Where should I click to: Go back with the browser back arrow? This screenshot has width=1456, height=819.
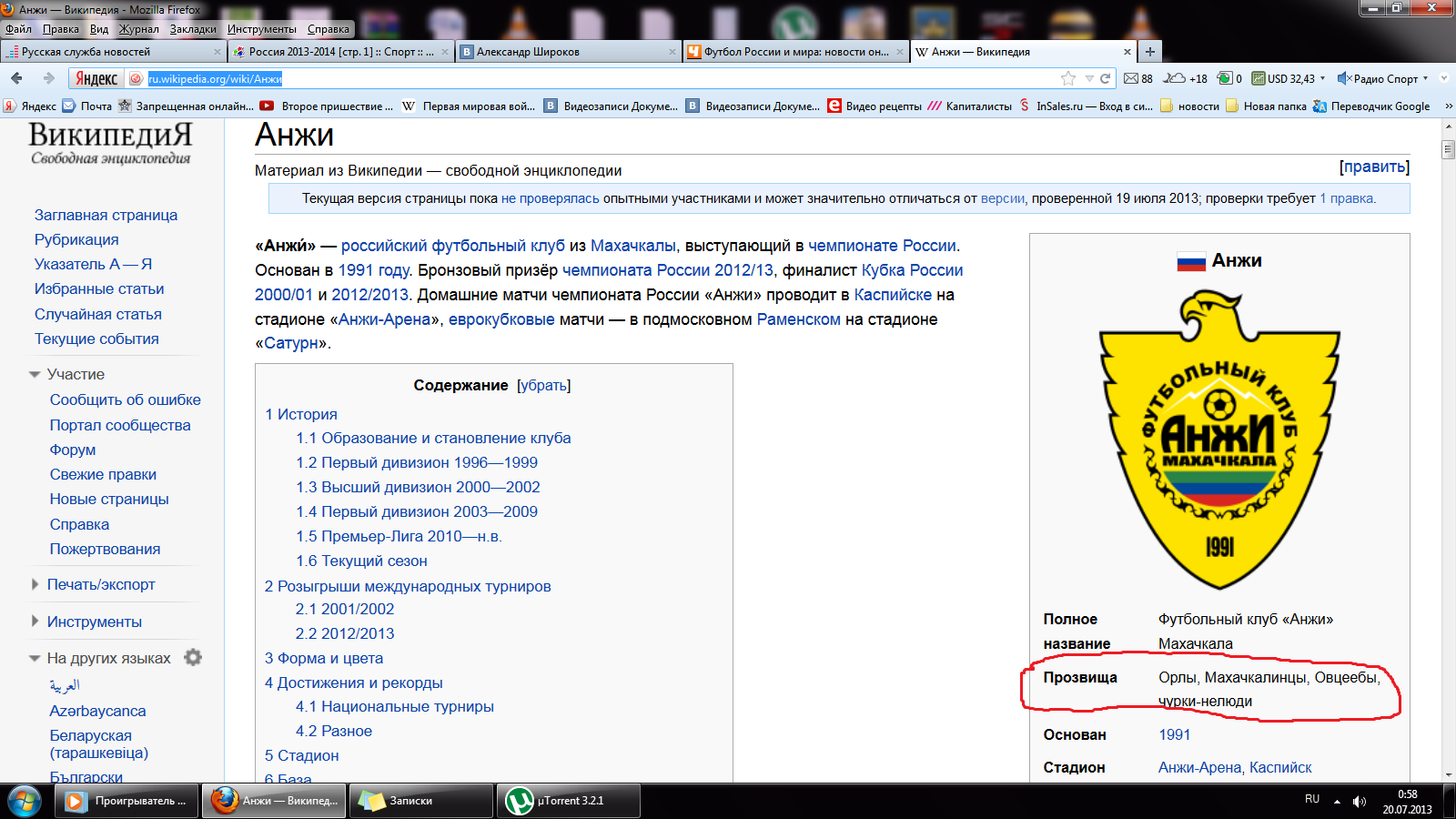(16, 78)
